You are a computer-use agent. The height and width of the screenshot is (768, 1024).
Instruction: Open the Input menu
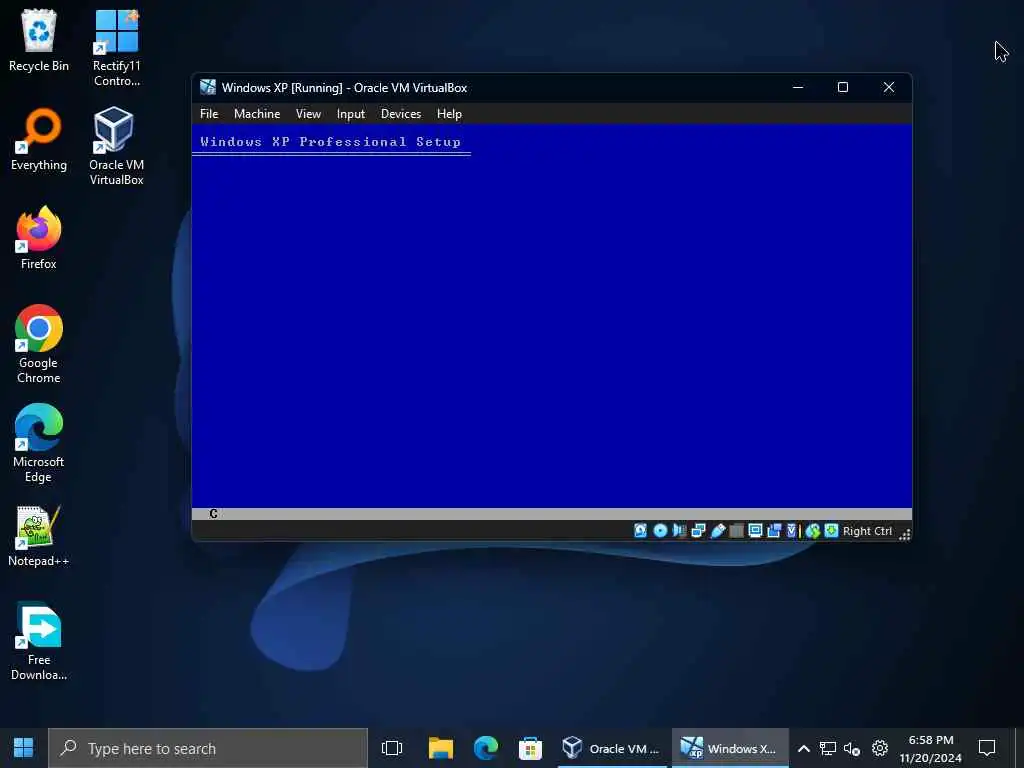(x=351, y=114)
